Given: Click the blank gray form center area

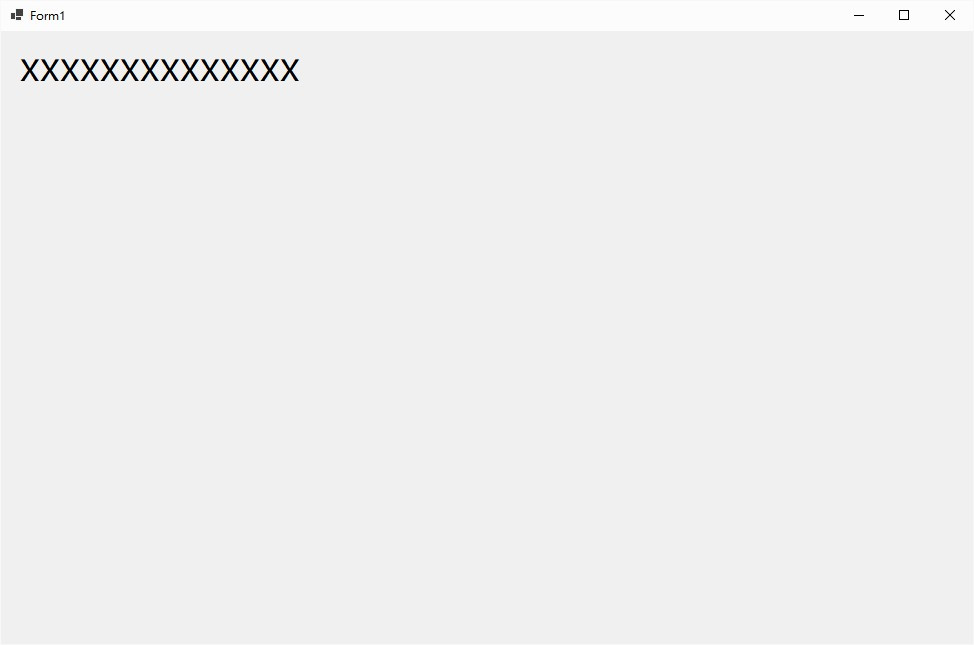Looking at the screenshot, I should coord(487,337).
